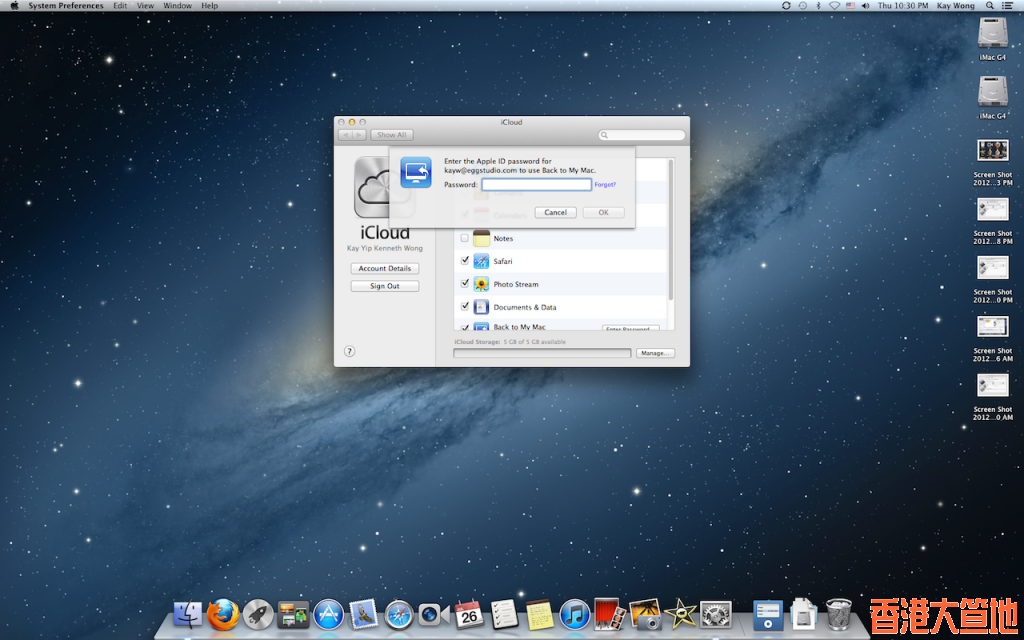Image resolution: width=1024 pixels, height=640 pixels.
Task: Open Spotlight search magnifier
Action: click(990, 6)
